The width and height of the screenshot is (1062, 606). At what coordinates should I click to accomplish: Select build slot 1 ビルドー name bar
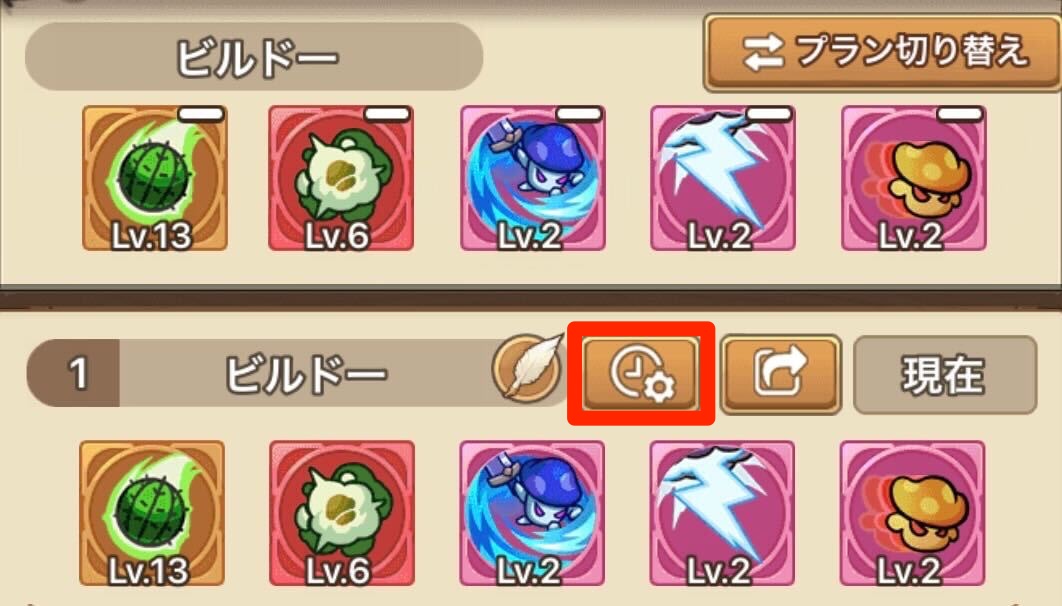(298, 373)
